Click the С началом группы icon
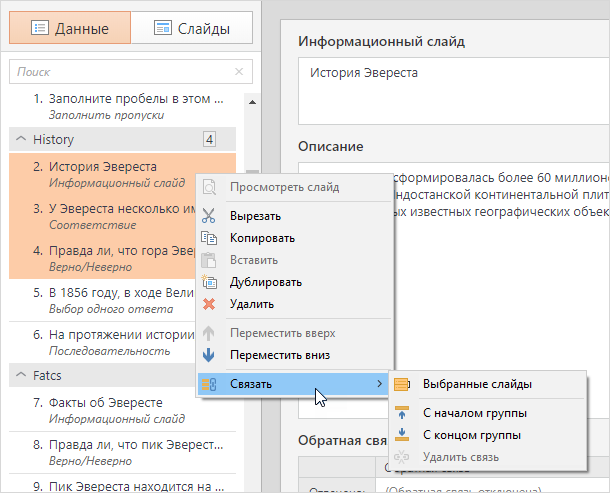Image resolution: width=610 pixels, height=493 pixels. coord(402,413)
